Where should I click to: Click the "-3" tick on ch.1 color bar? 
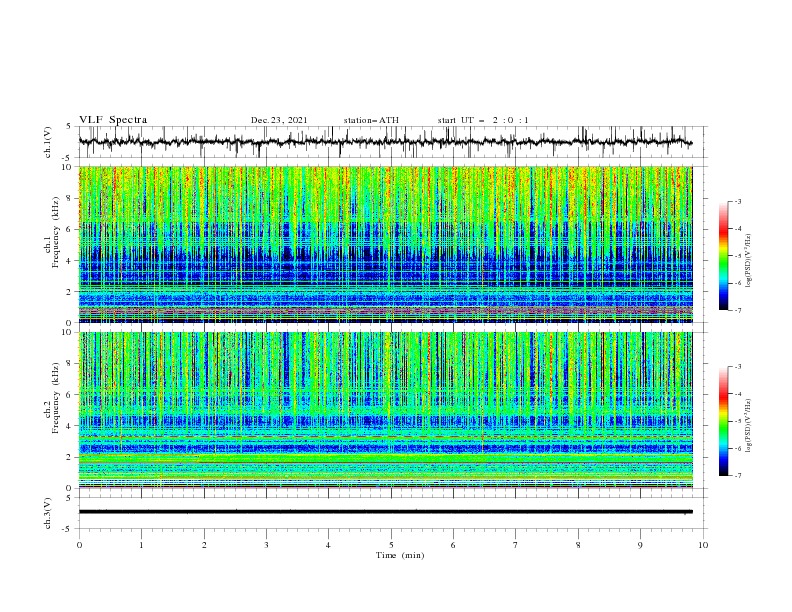pos(738,201)
